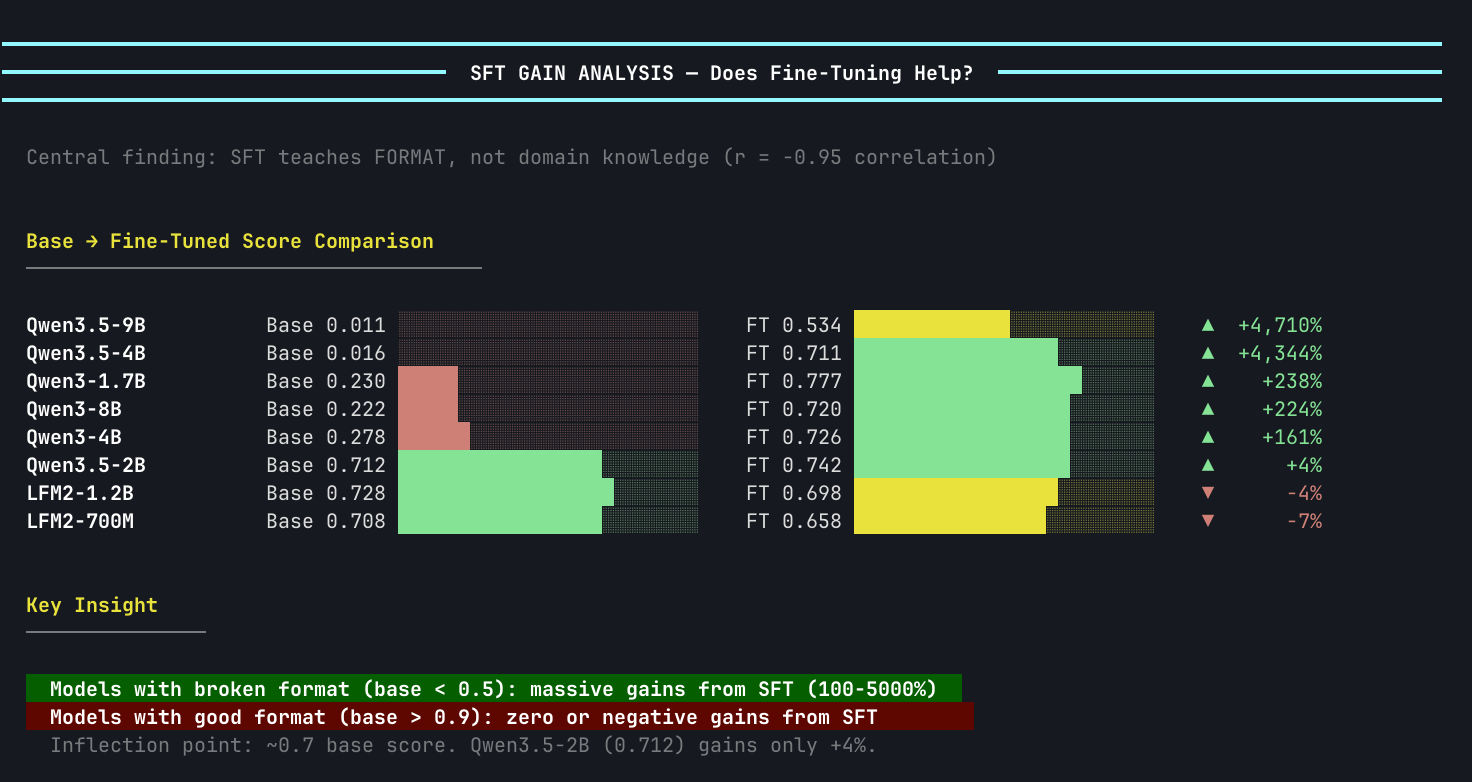Image resolution: width=1472 pixels, height=782 pixels.
Task: Select the "FT 0.720" score value
Action: [794, 409]
